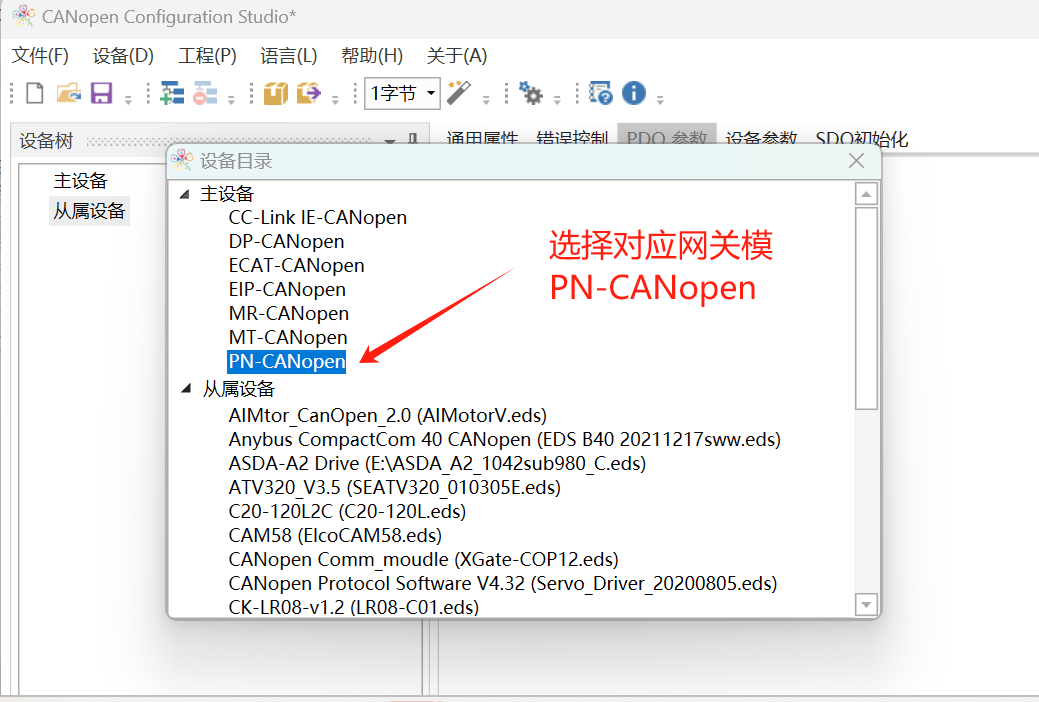Select ECAT-CANopen master device
Screen dimensions: 1039x702
[296, 265]
